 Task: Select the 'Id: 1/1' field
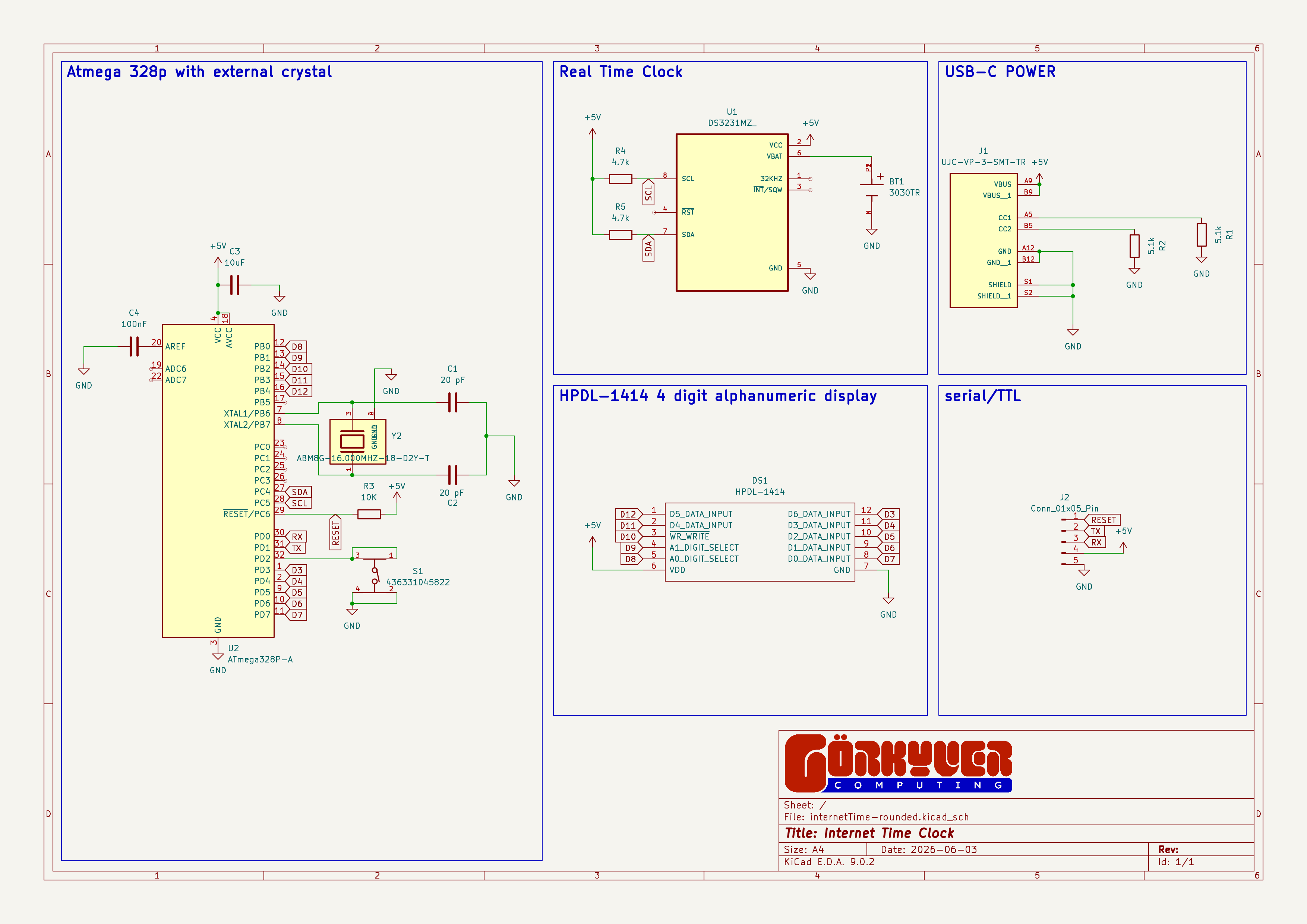1175,862
